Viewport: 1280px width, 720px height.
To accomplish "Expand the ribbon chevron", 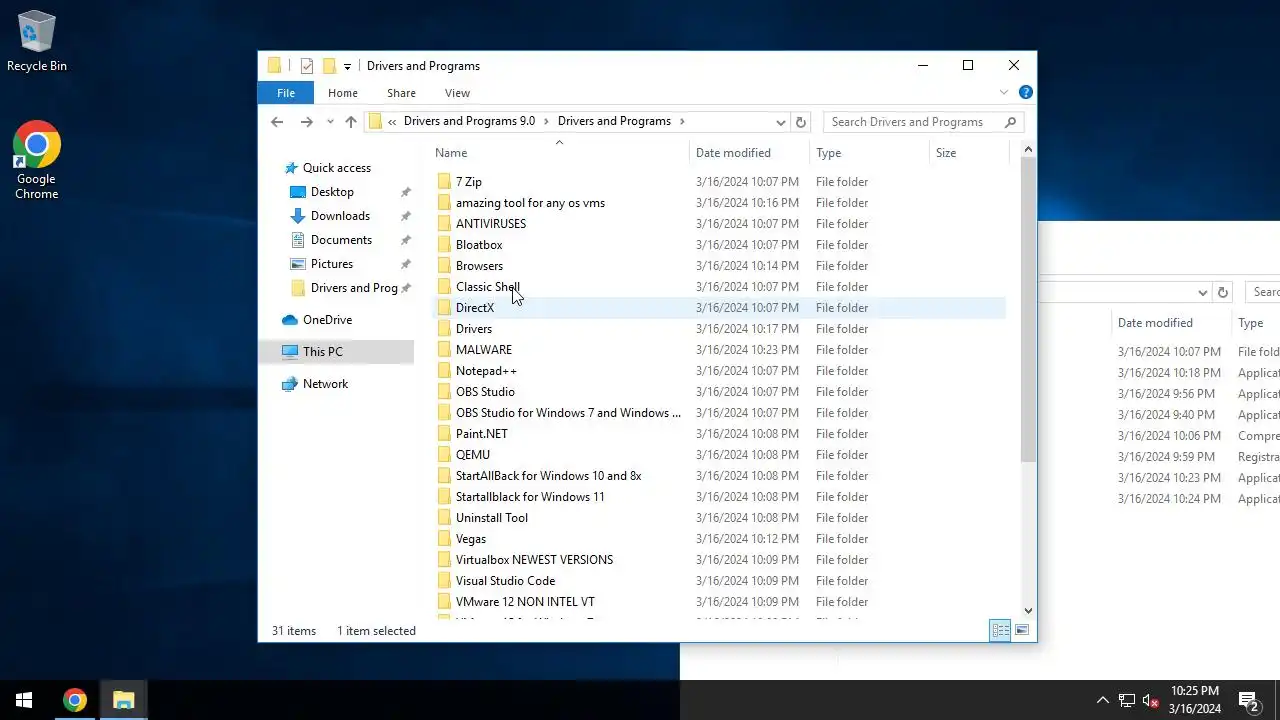I will [x=1004, y=92].
